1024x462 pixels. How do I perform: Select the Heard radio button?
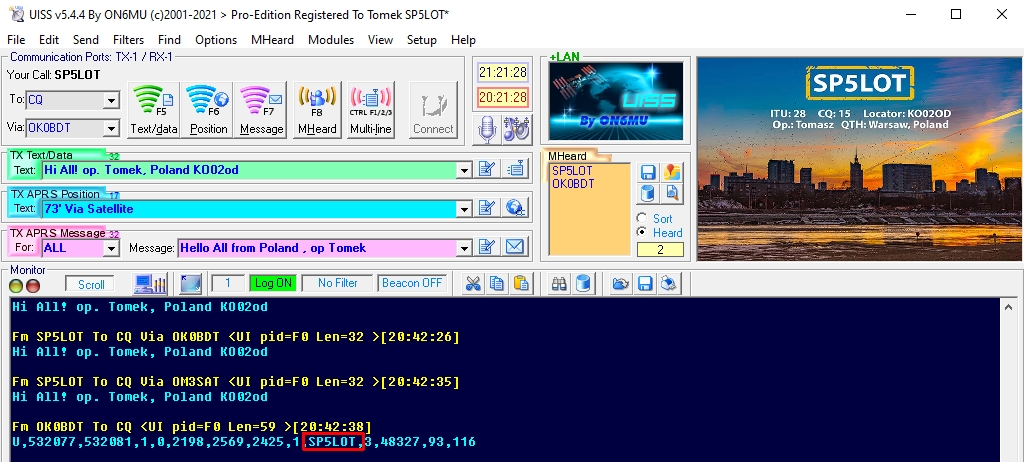click(x=641, y=232)
